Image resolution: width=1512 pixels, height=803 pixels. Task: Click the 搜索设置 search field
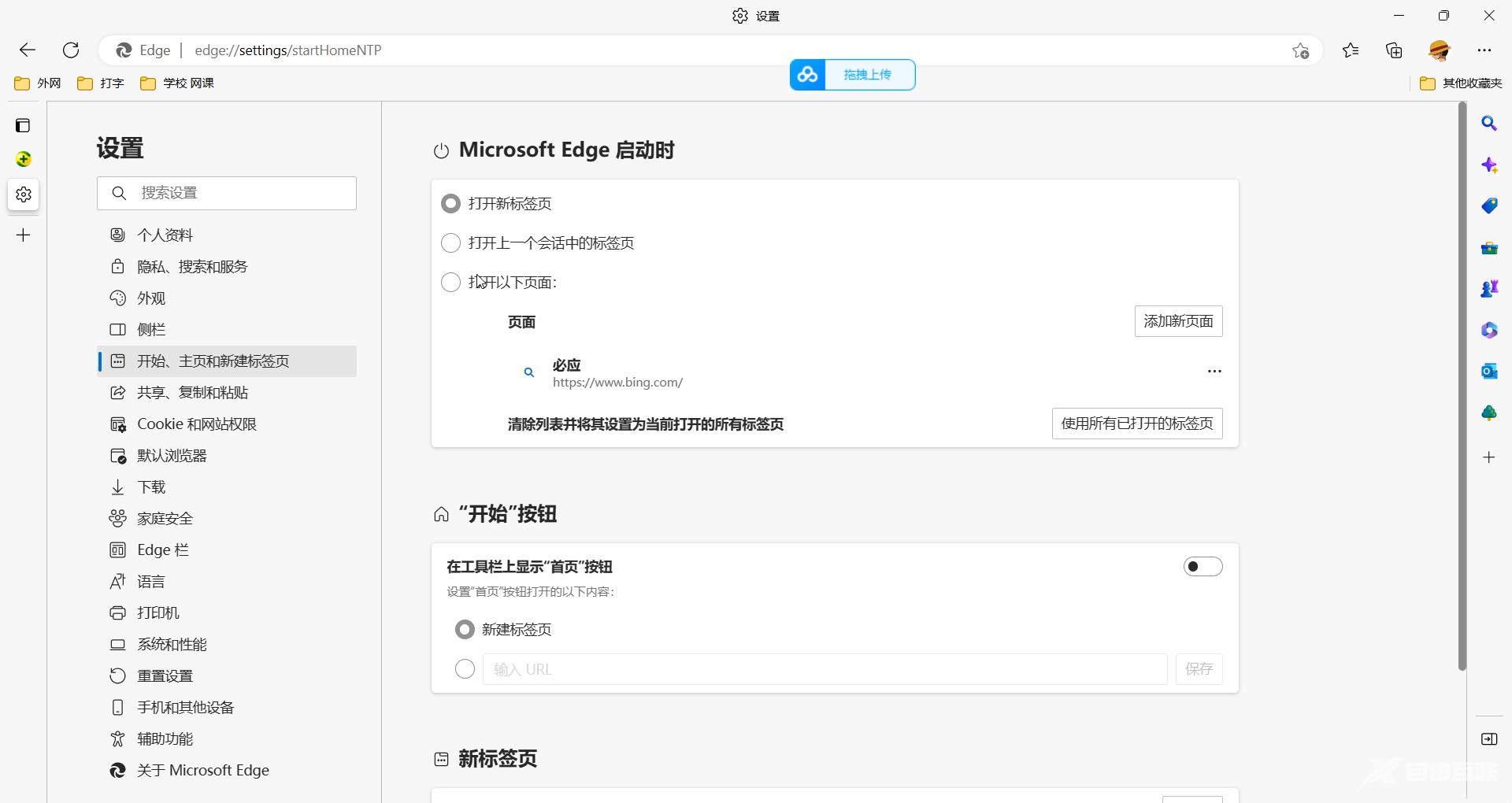tap(227, 193)
